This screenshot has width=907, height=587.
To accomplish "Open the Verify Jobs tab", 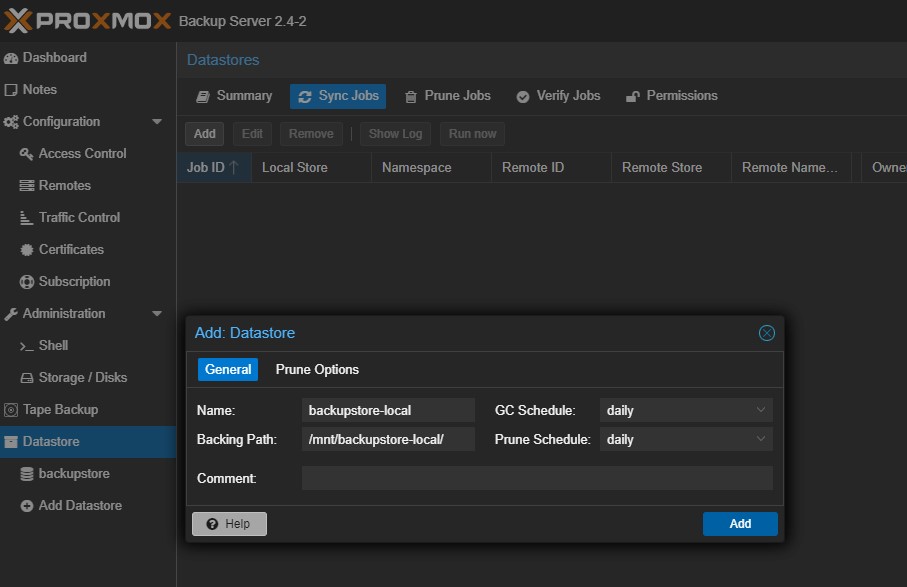I will (x=558, y=96).
